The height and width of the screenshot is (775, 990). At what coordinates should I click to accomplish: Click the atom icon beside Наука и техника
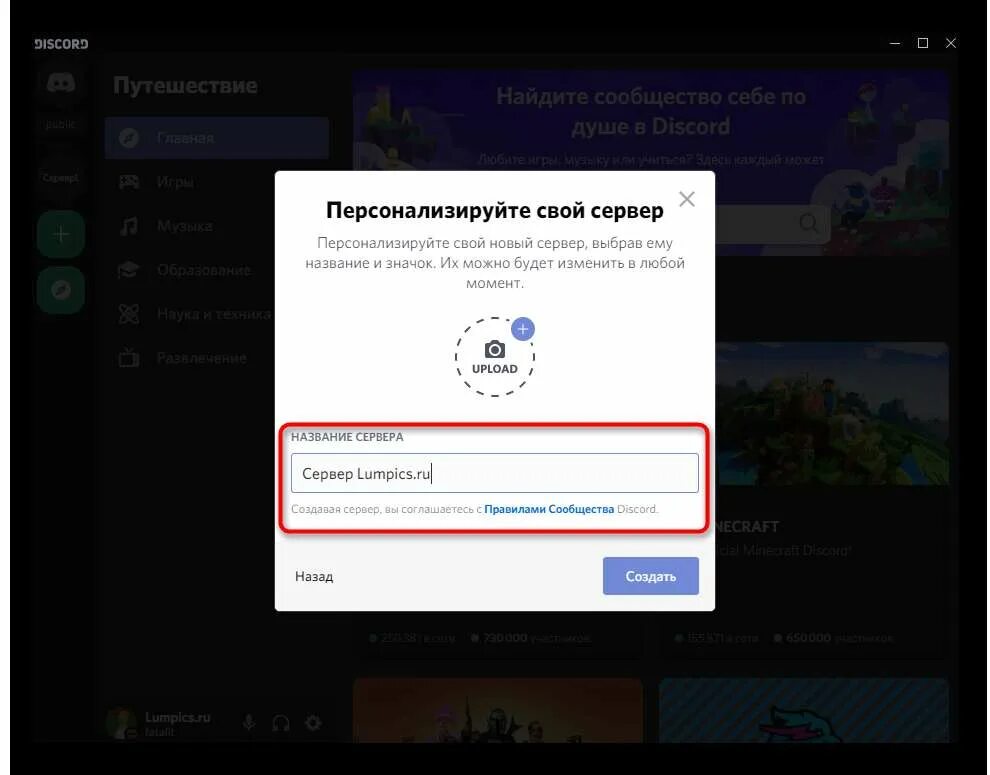pos(129,314)
